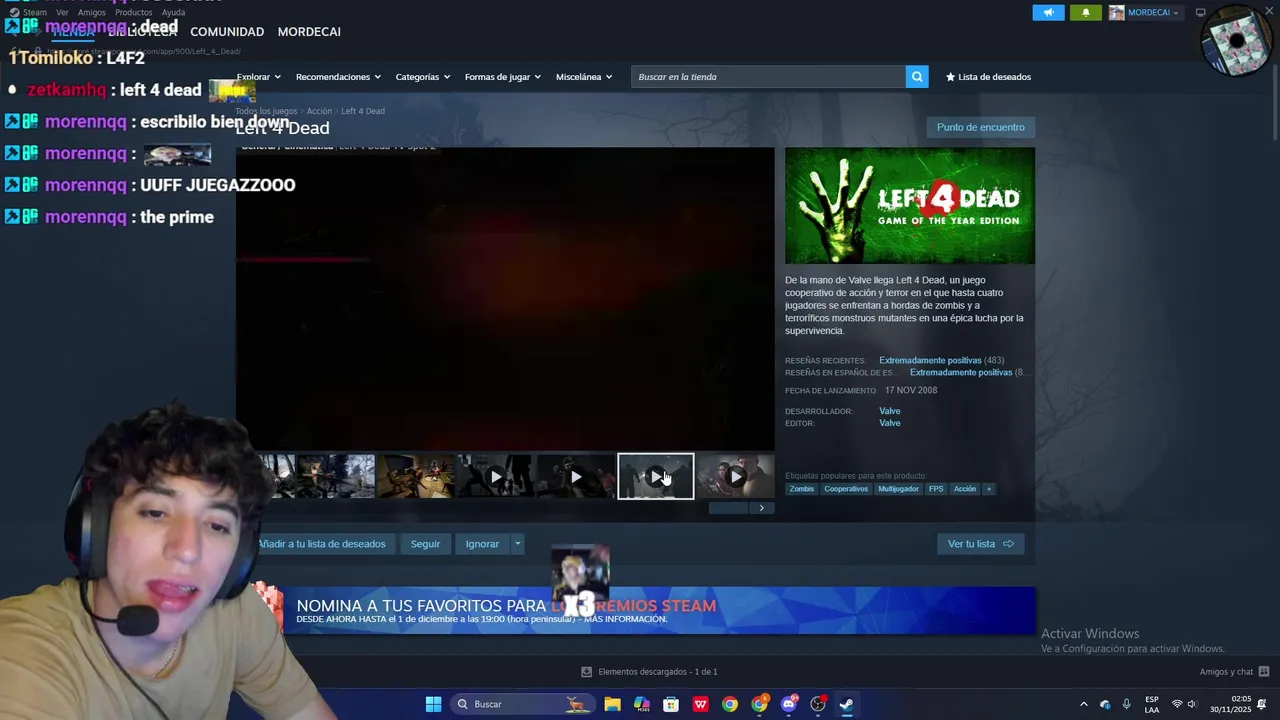Click the blue magnifier search button

[917, 77]
